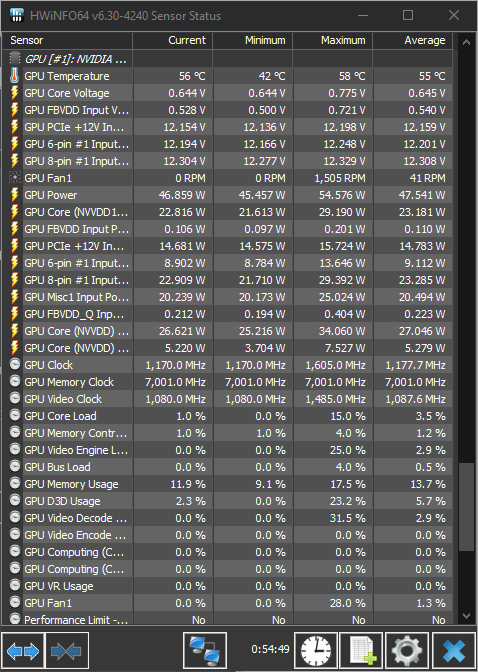Click the GPU Temperature thermometer icon
Image resolution: width=478 pixels, height=672 pixels.
click(15, 76)
